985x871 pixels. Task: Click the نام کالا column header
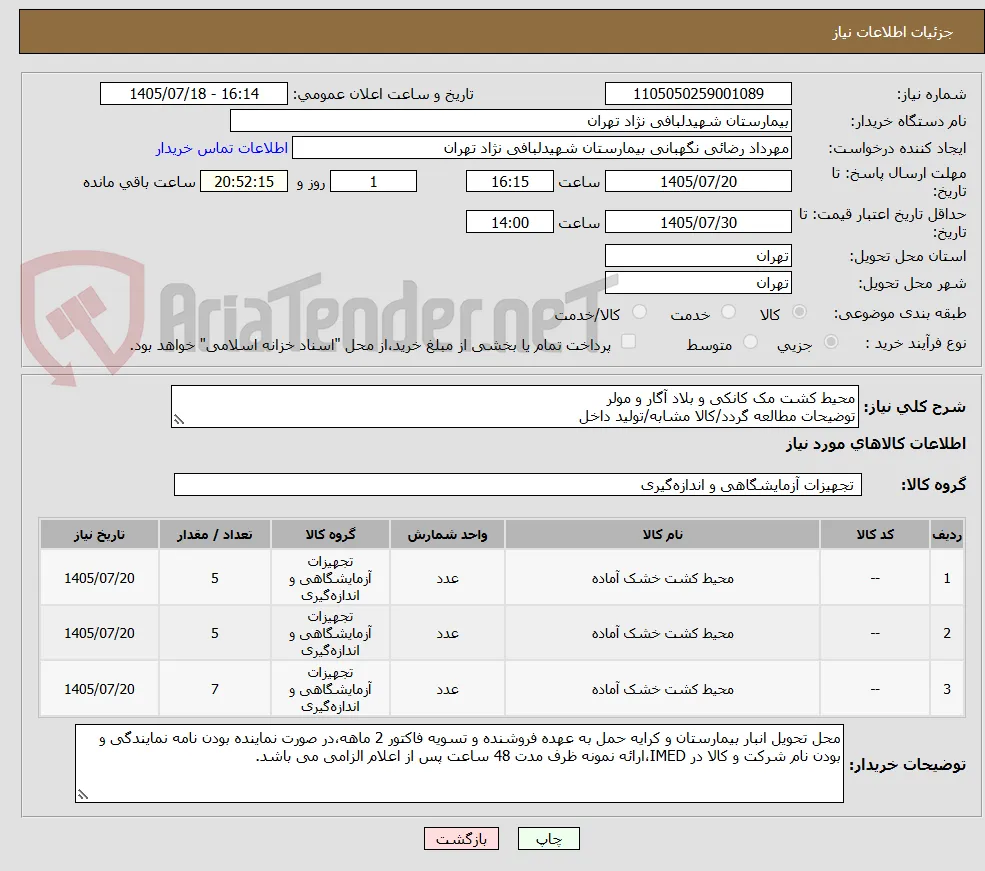tap(662, 534)
